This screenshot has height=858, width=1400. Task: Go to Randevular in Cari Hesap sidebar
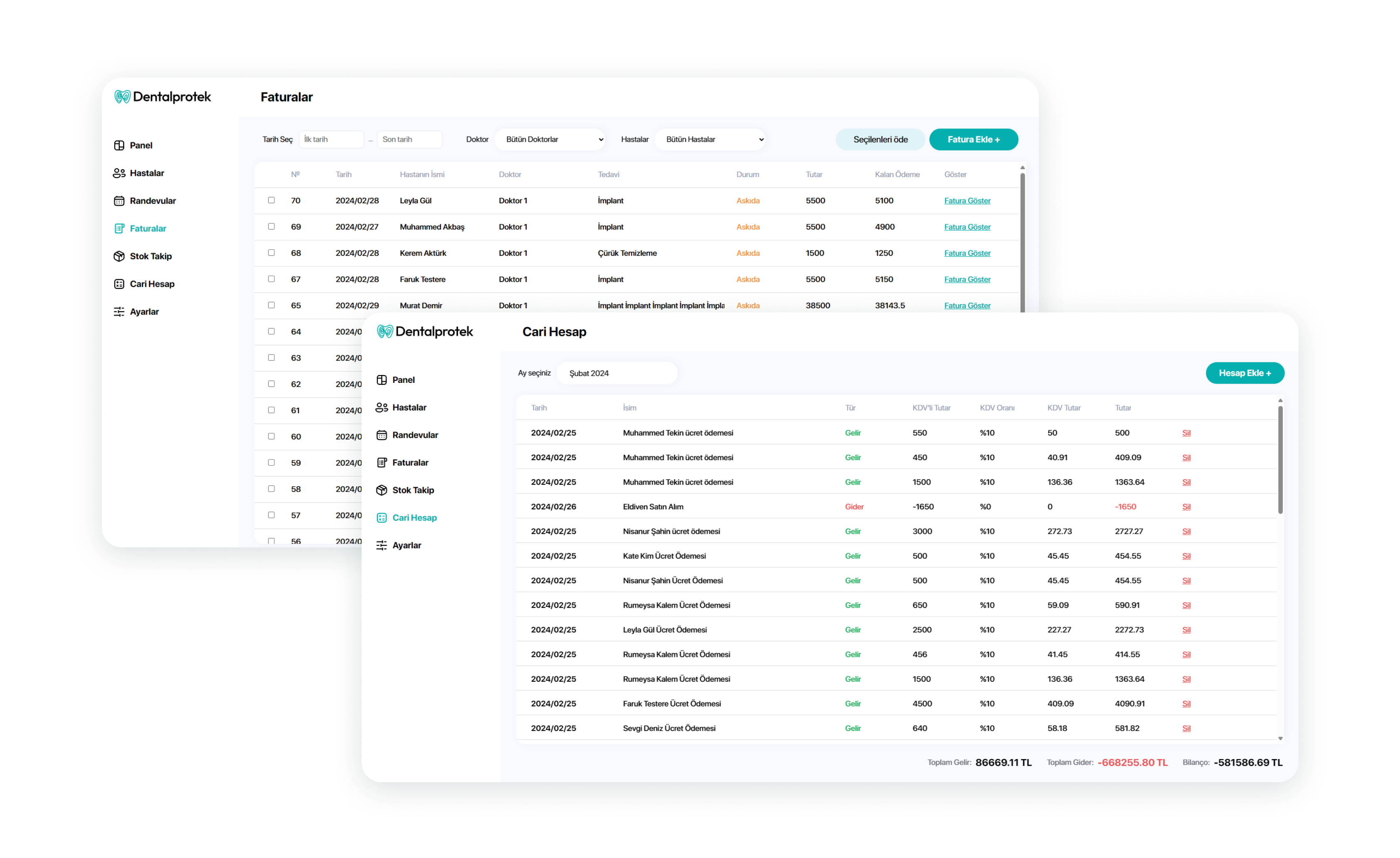(x=415, y=435)
